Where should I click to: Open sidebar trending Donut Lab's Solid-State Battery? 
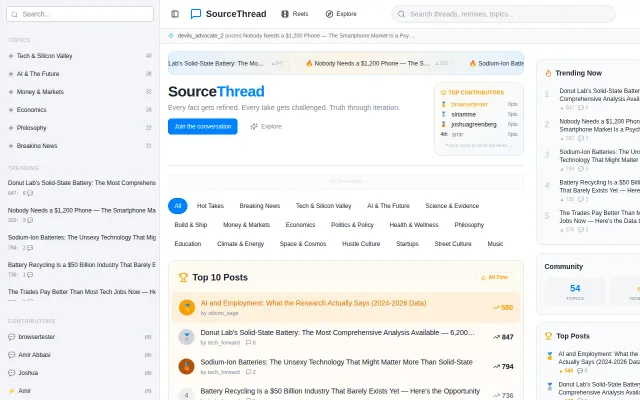pos(82,187)
